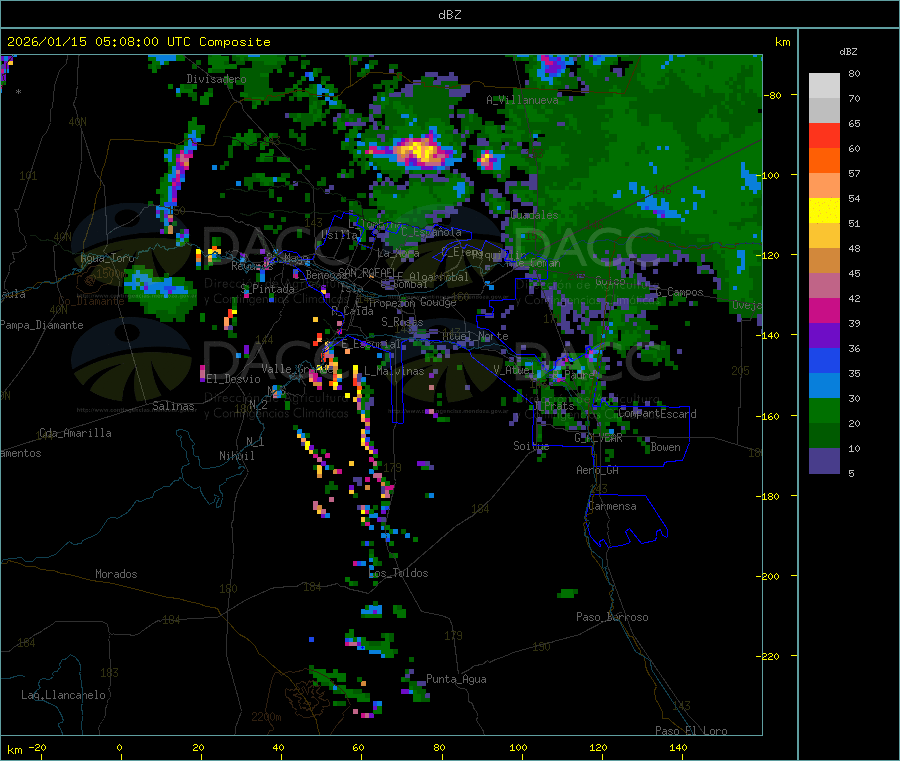The image size is (900, 761).
Task: Click the 'Goudge' map label
Action: click(438, 302)
